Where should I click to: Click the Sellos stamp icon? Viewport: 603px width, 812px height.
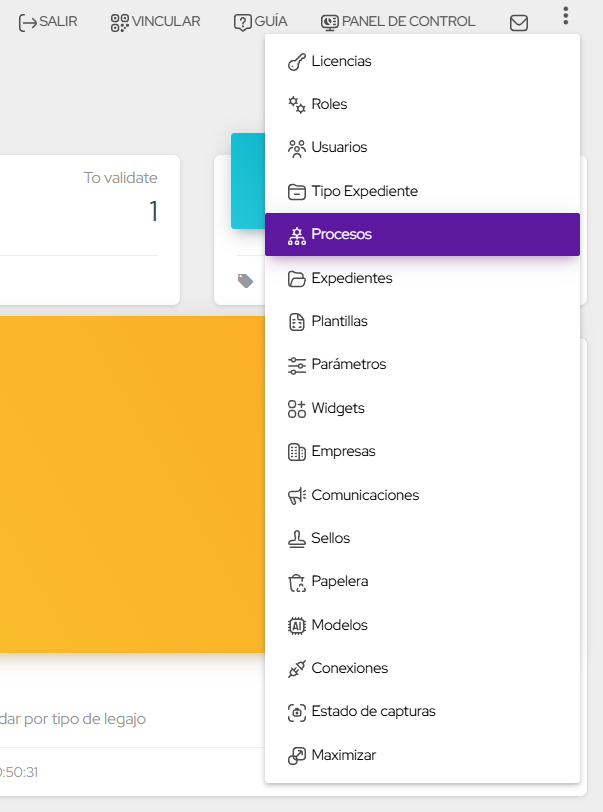click(296, 539)
